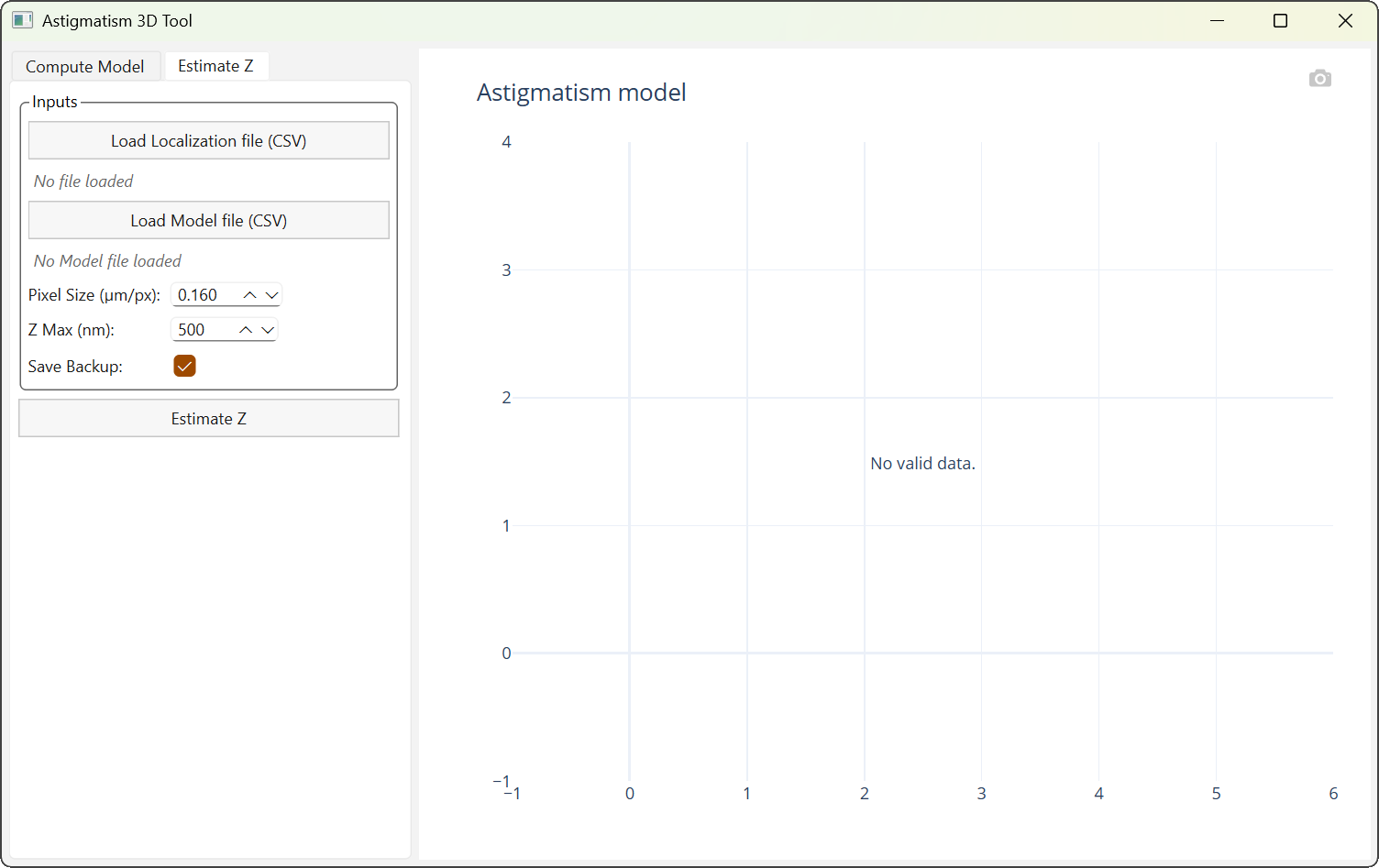
Task: Click the 'No file loaded' status text
Action: pyautogui.click(x=83, y=181)
